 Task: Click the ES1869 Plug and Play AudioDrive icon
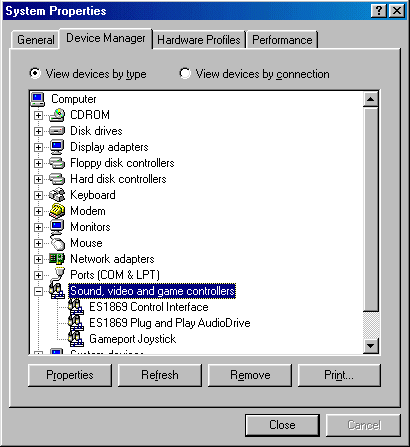76,322
